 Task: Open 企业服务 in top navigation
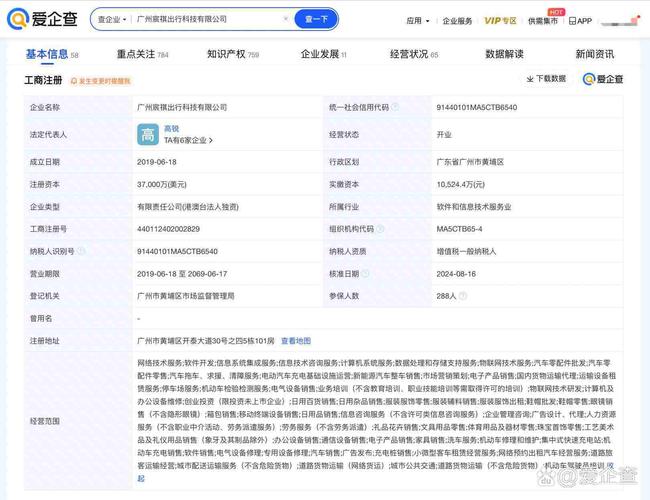[x=457, y=21]
